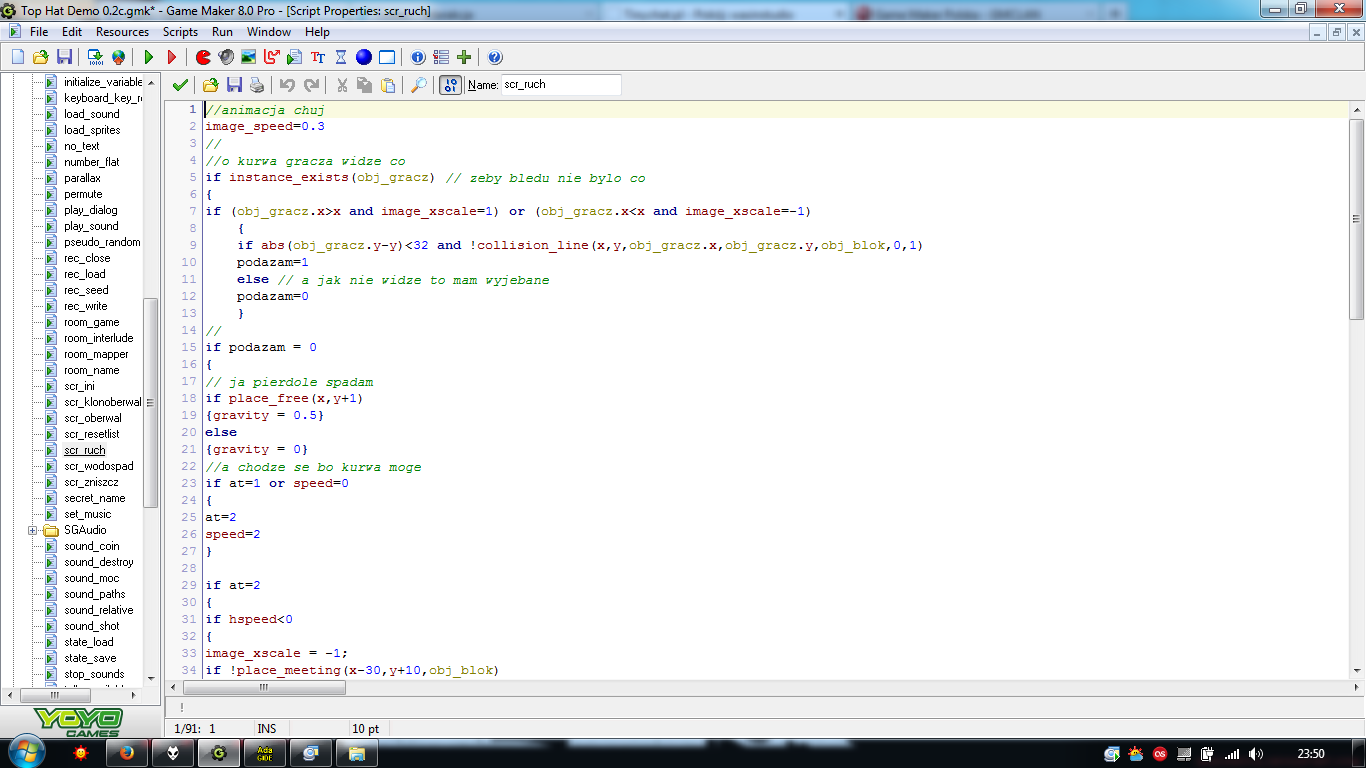The image size is (1366, 768).
Task: Add a new font resource
Action: [x=318, y=58]
